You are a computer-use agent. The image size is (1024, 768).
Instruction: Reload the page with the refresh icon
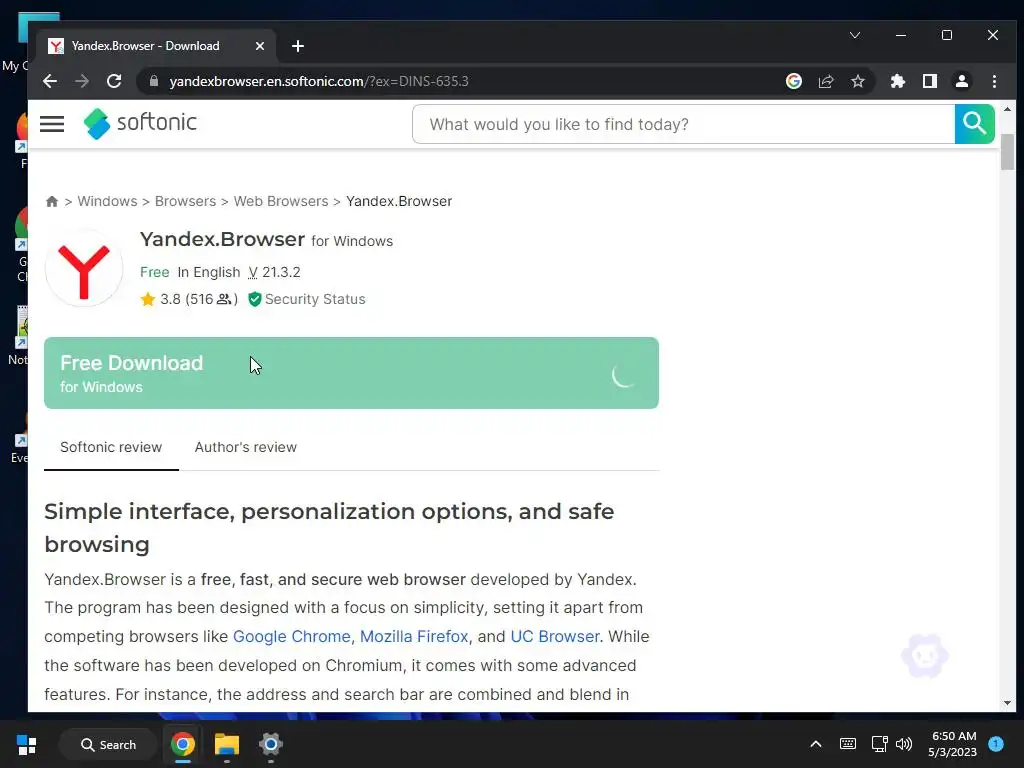pyautogui.click(x=114, y=81)
